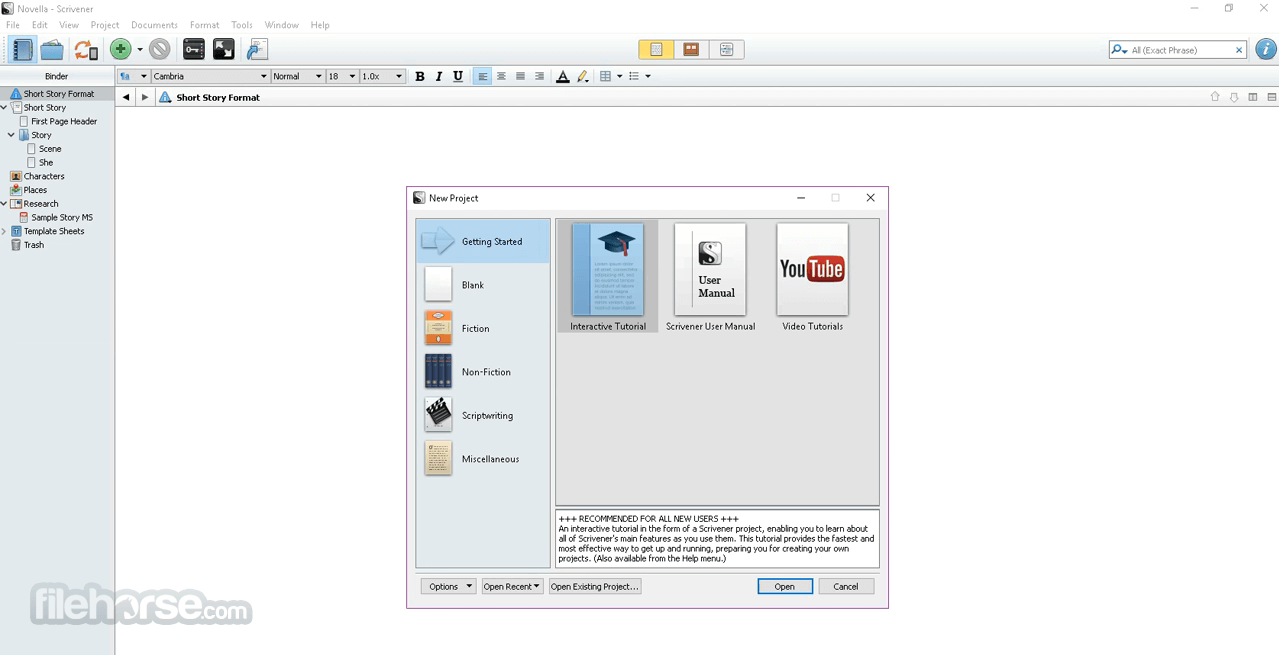Choose the text color button
Screen dimensions: 1279x655
click(x=562, y=76)
